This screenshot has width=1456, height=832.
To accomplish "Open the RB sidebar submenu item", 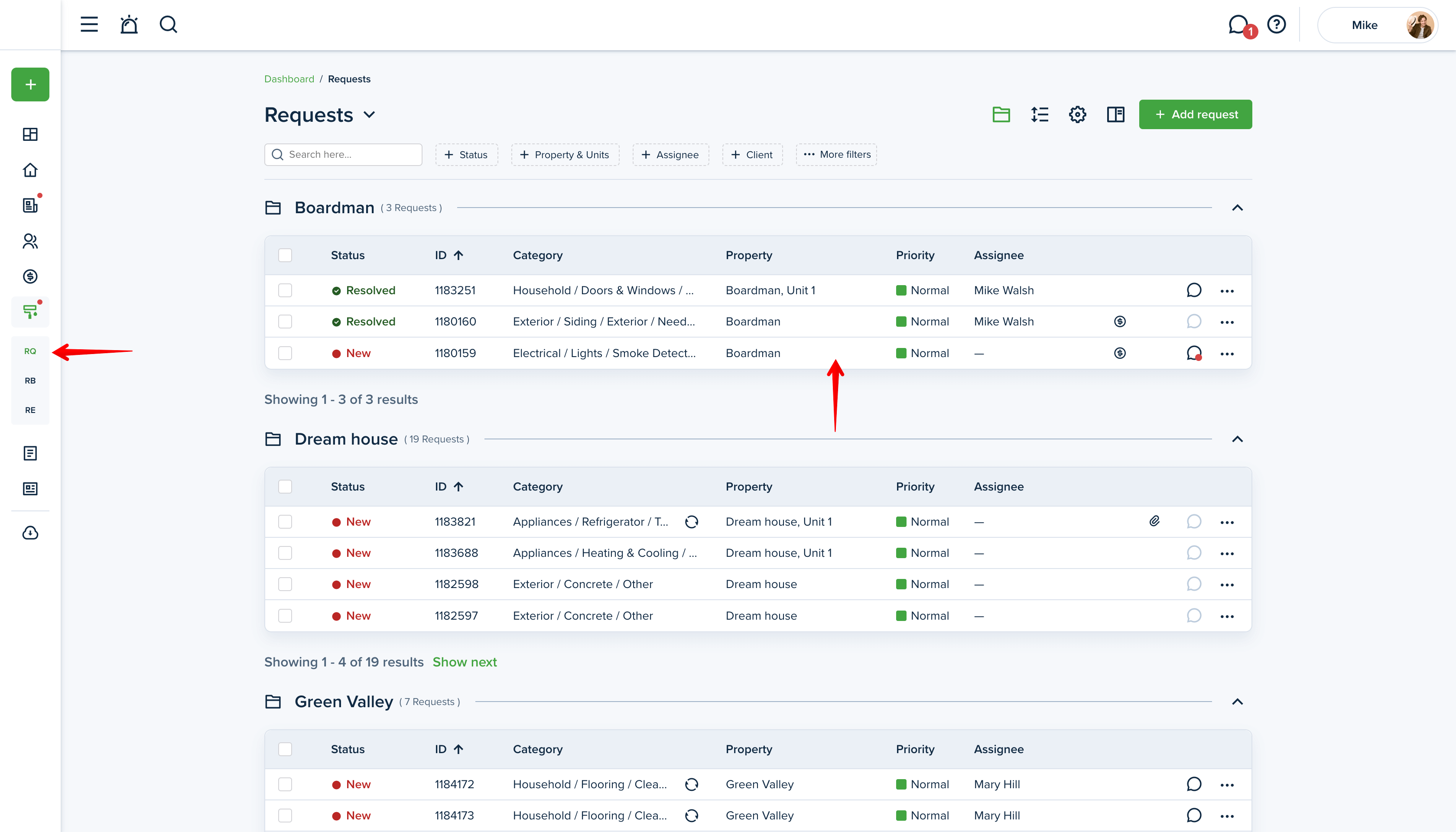I will tap(30, 380).
